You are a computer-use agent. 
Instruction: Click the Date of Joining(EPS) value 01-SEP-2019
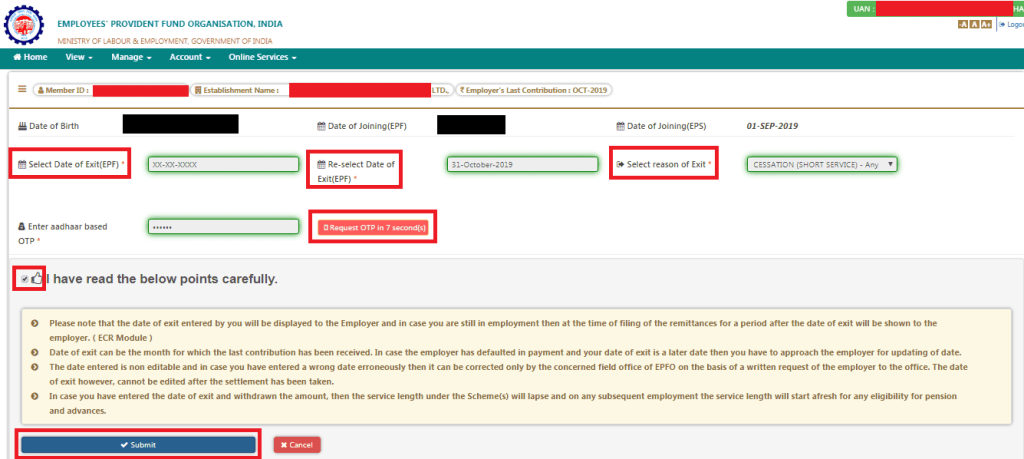[x=772, y=126]
